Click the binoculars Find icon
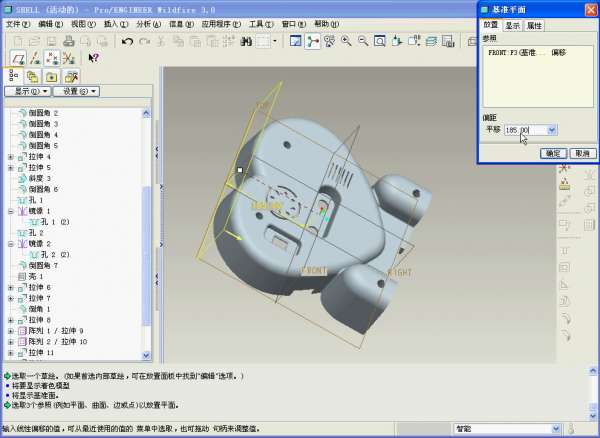Screen dimensions: 600x438 246,41
